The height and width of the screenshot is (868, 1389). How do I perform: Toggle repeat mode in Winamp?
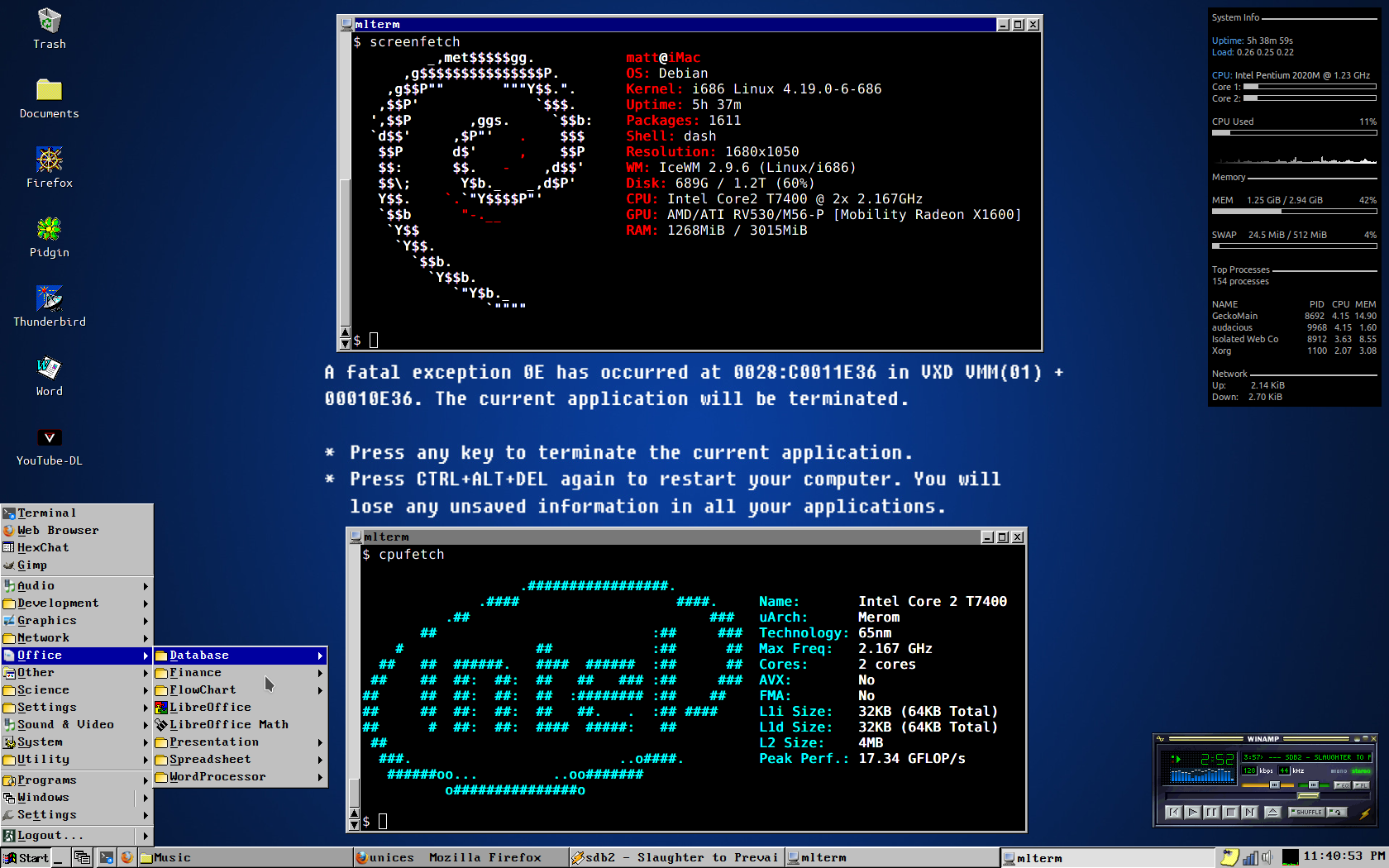1337,813
